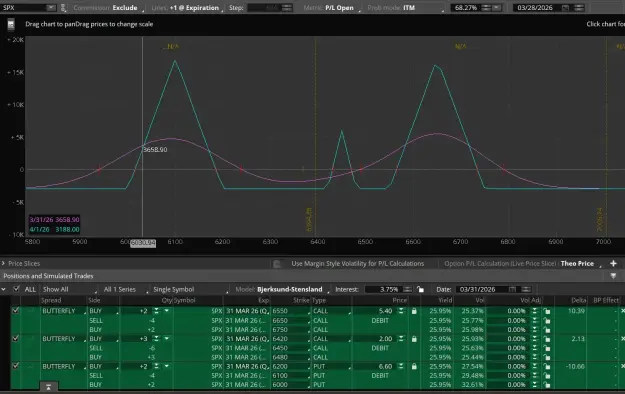Click the Price column header
Viewport: 625px width, 394px height.
(x=399, y=300)
